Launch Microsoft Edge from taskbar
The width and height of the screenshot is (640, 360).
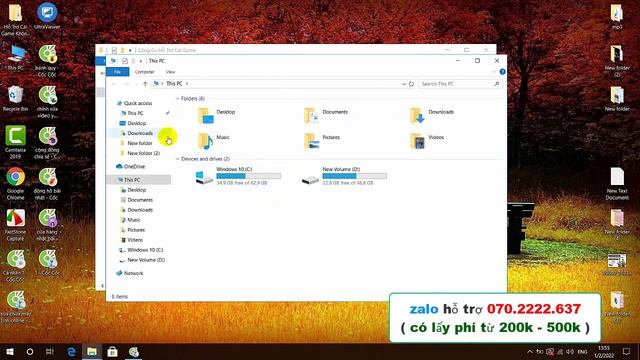[x=71, y=351]
